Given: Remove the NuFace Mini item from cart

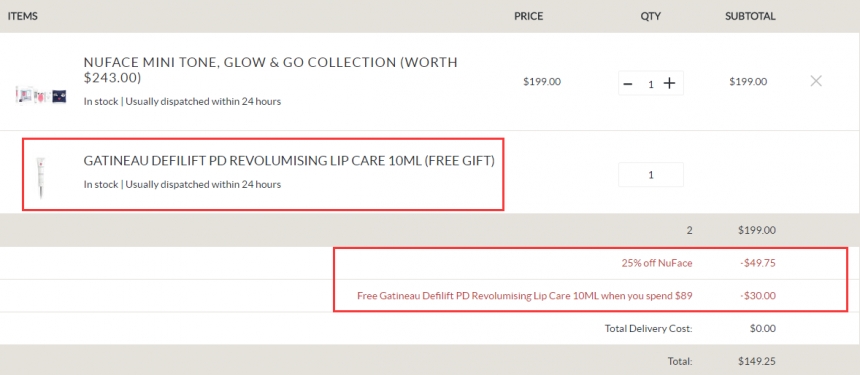Looking at the screenshot, I should [x=816, y=81].
